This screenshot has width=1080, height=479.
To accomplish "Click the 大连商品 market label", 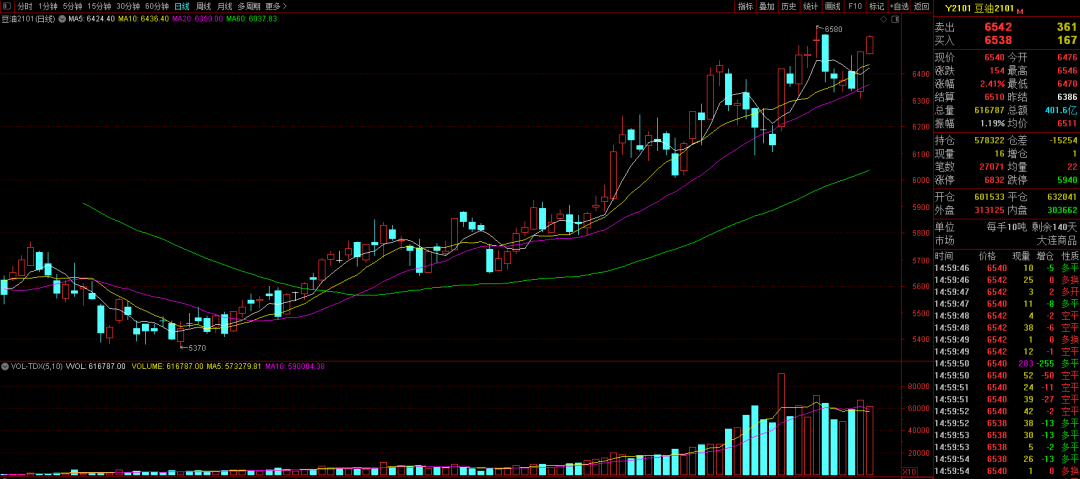I will pos(1057,241).
